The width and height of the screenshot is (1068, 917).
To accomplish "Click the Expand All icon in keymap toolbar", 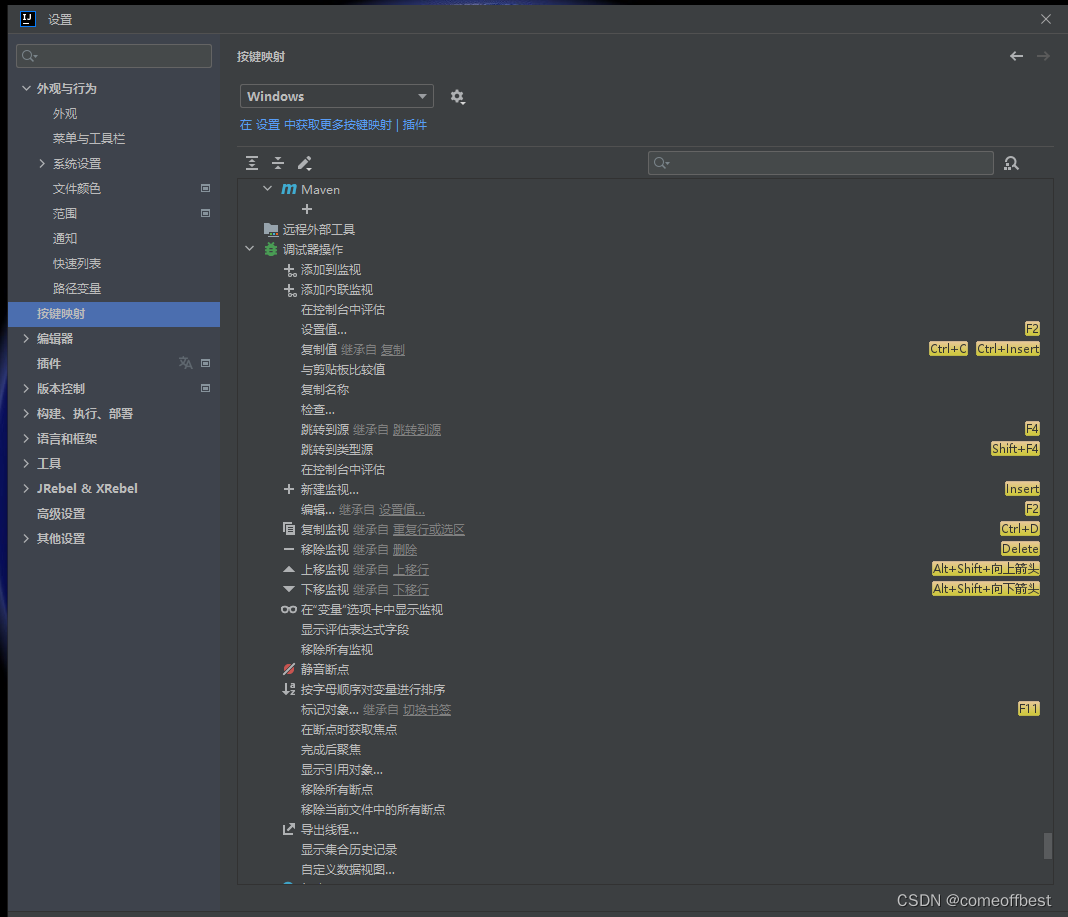I will 251,163.
